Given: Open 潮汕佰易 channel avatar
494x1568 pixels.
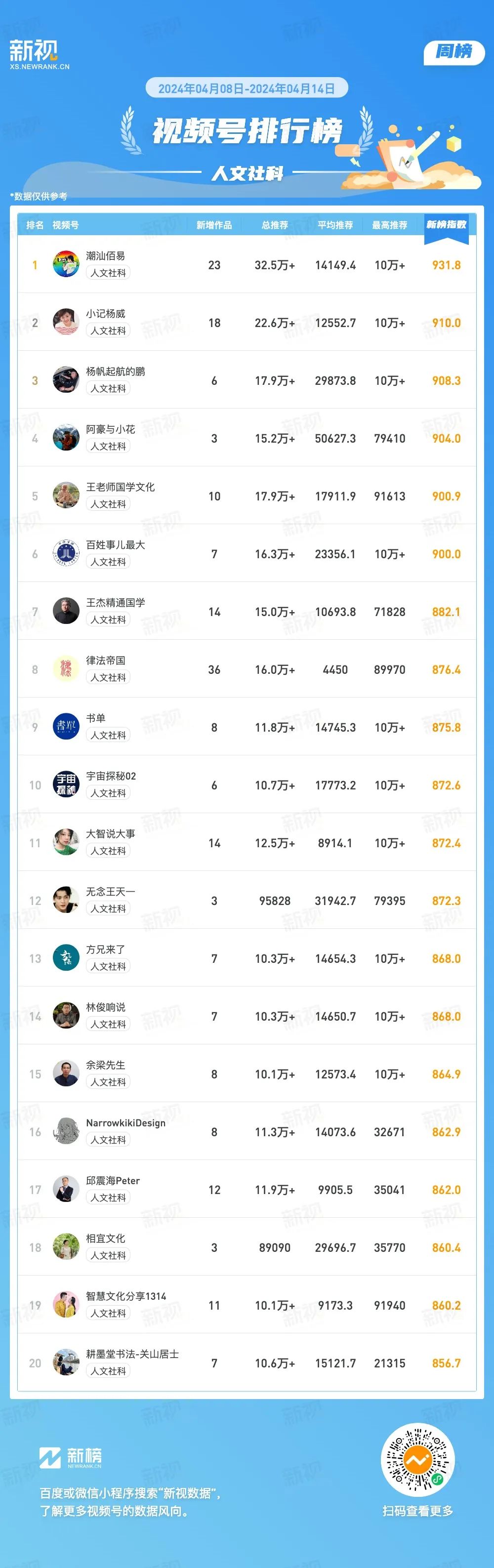Looking at the screenshot, I should point(66,265).
